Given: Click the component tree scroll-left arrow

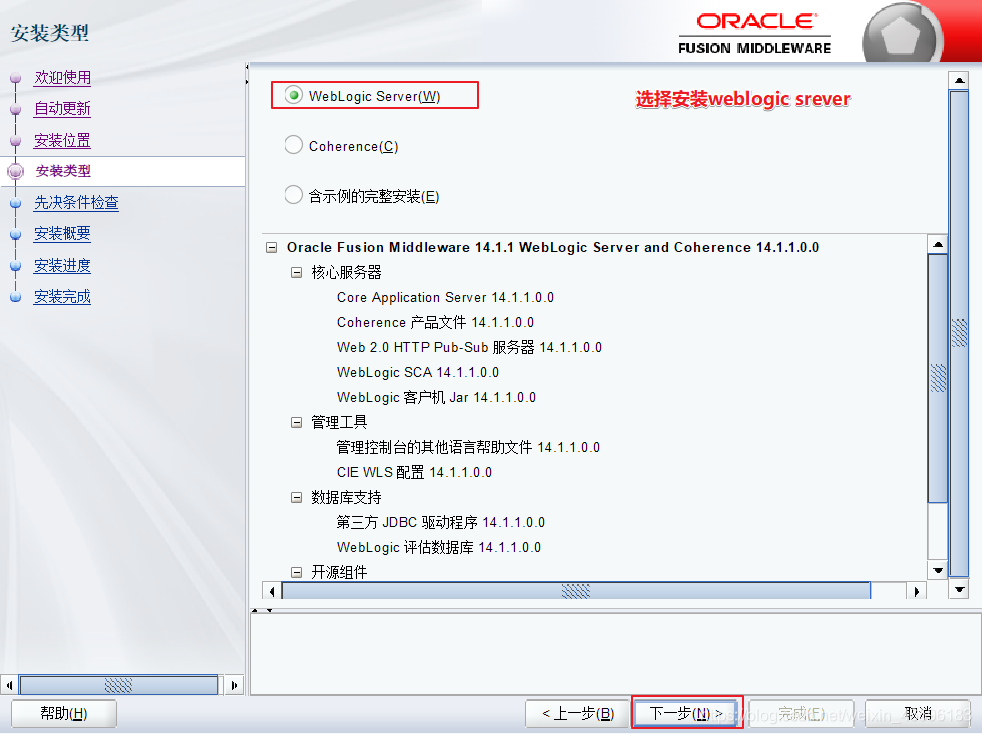Looking at the screenshot, I should [x=272, y=591].
